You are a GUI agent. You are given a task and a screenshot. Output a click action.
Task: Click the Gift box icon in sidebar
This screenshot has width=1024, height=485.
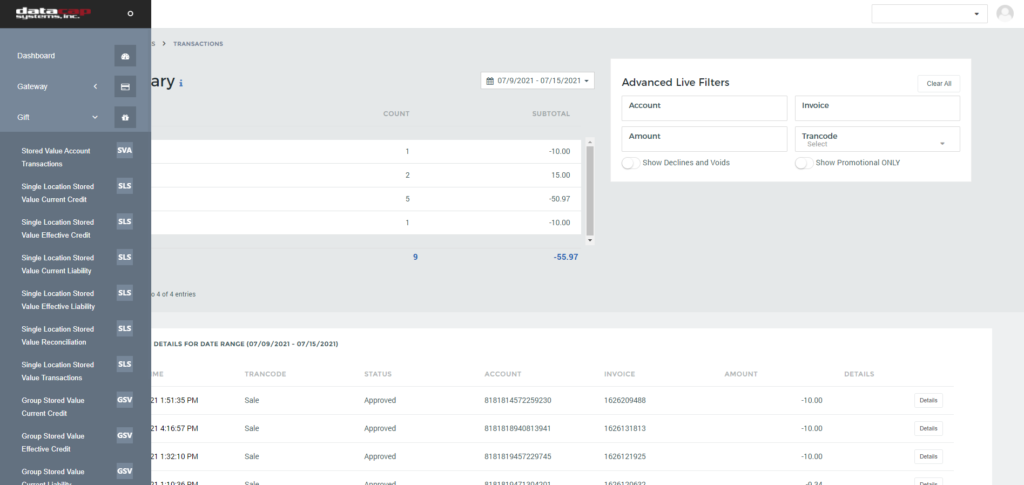click(x=125, y=117)
